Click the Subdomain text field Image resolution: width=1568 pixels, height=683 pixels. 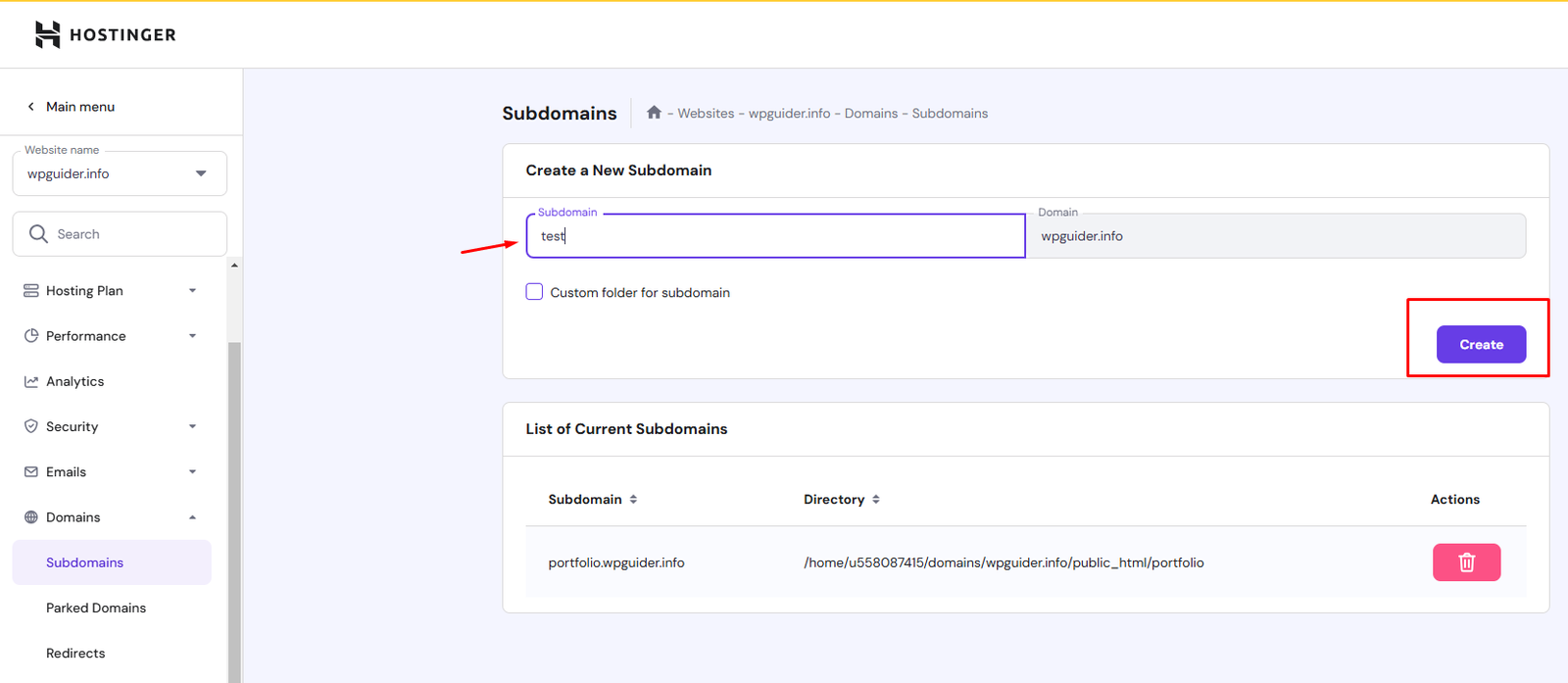click(x=775, y=236)
